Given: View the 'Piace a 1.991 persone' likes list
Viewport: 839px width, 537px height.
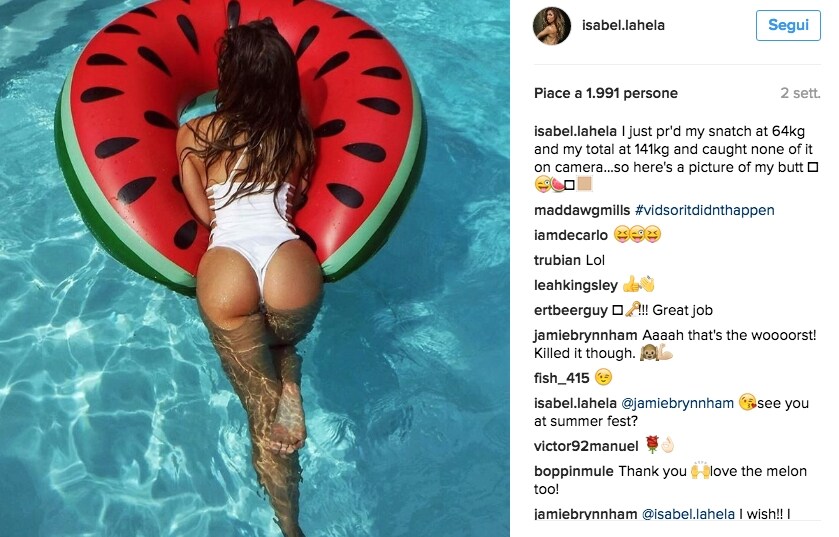Looking at the screenshot, I should [606, 93].
